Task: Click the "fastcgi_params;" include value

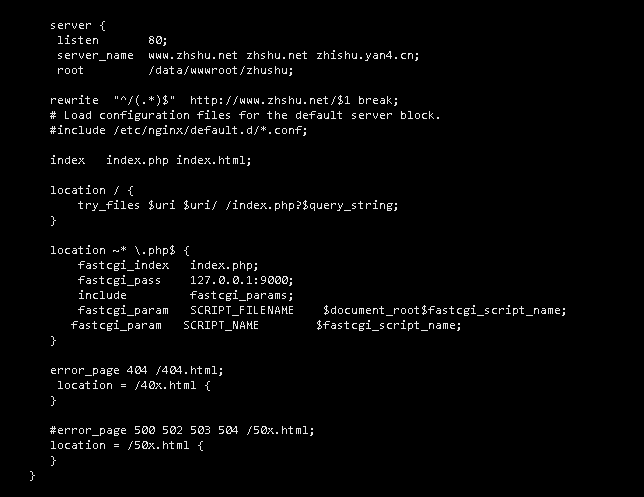Action: (x=242, y=295)
